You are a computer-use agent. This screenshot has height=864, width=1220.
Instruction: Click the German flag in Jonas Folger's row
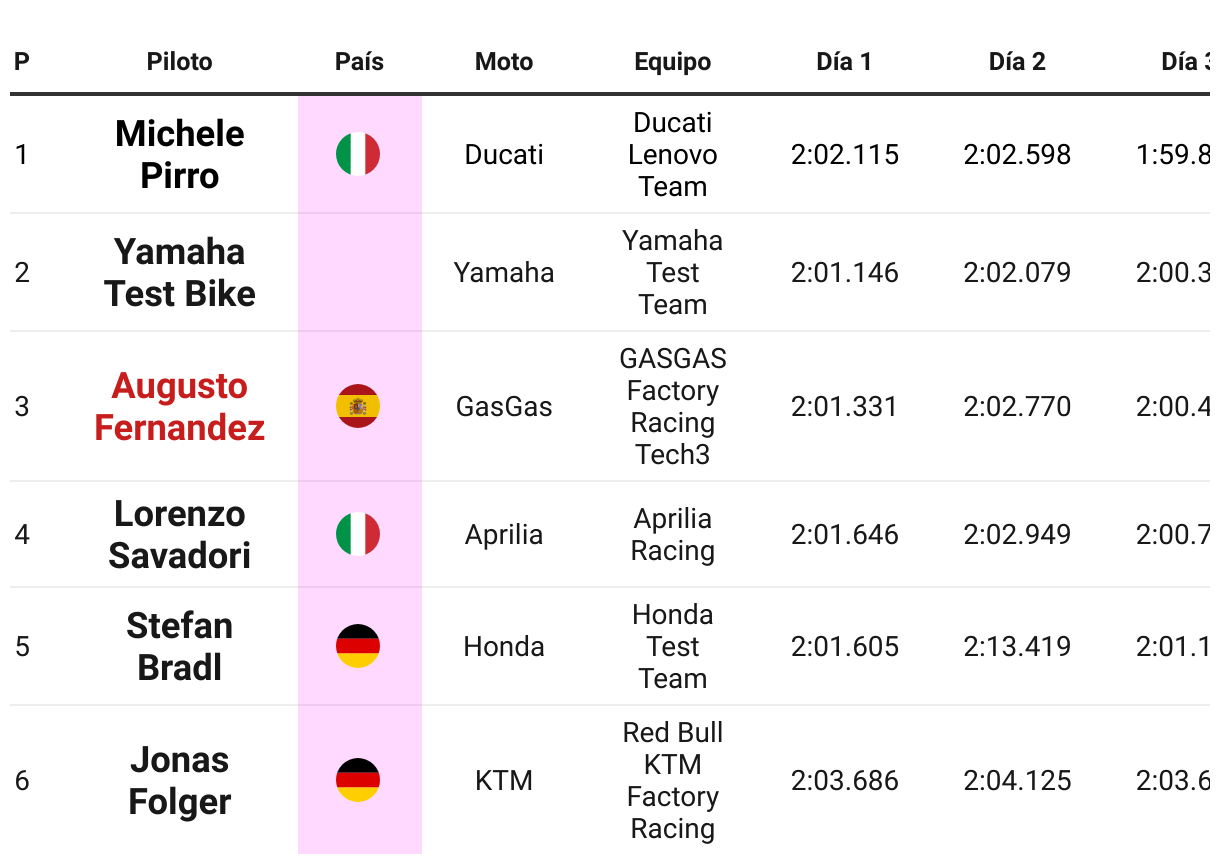pyautogui.click(x=358, y=780)
